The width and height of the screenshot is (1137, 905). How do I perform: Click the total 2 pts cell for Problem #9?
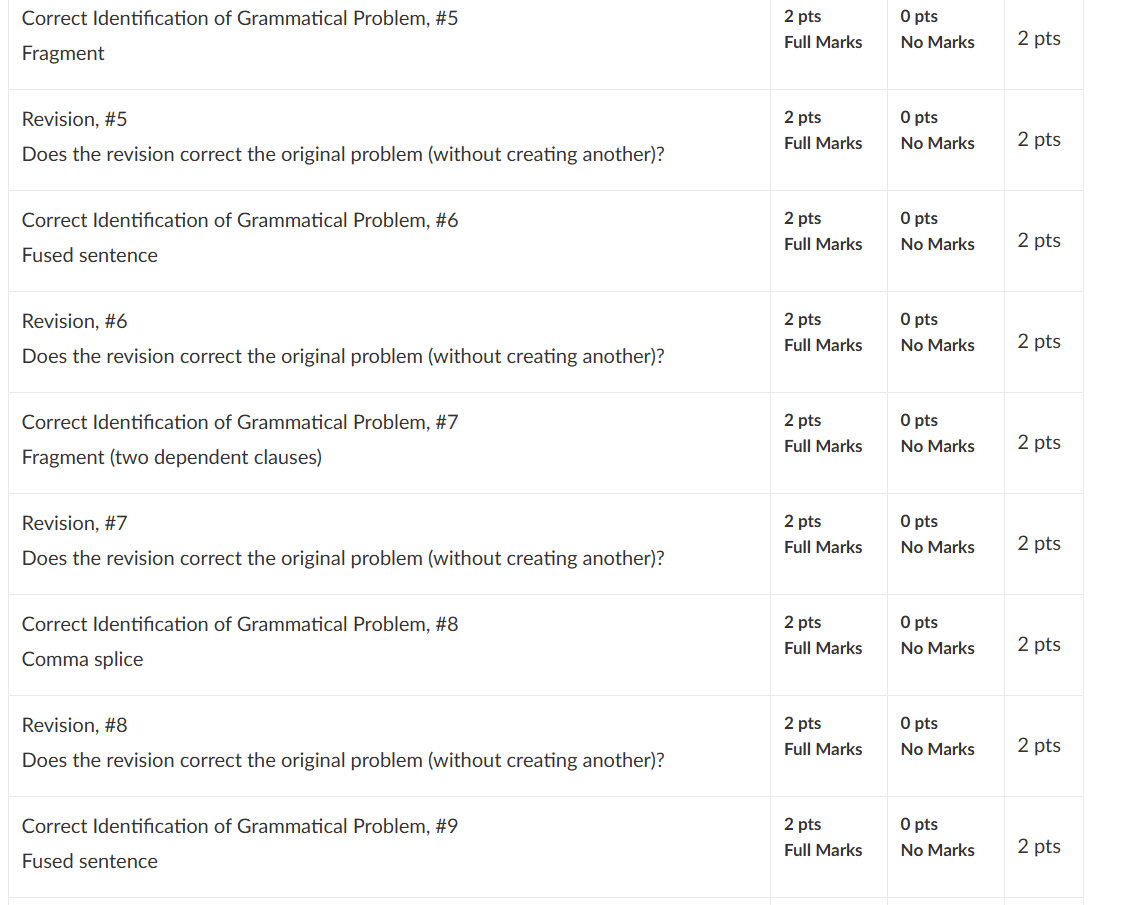point(1038,846)
